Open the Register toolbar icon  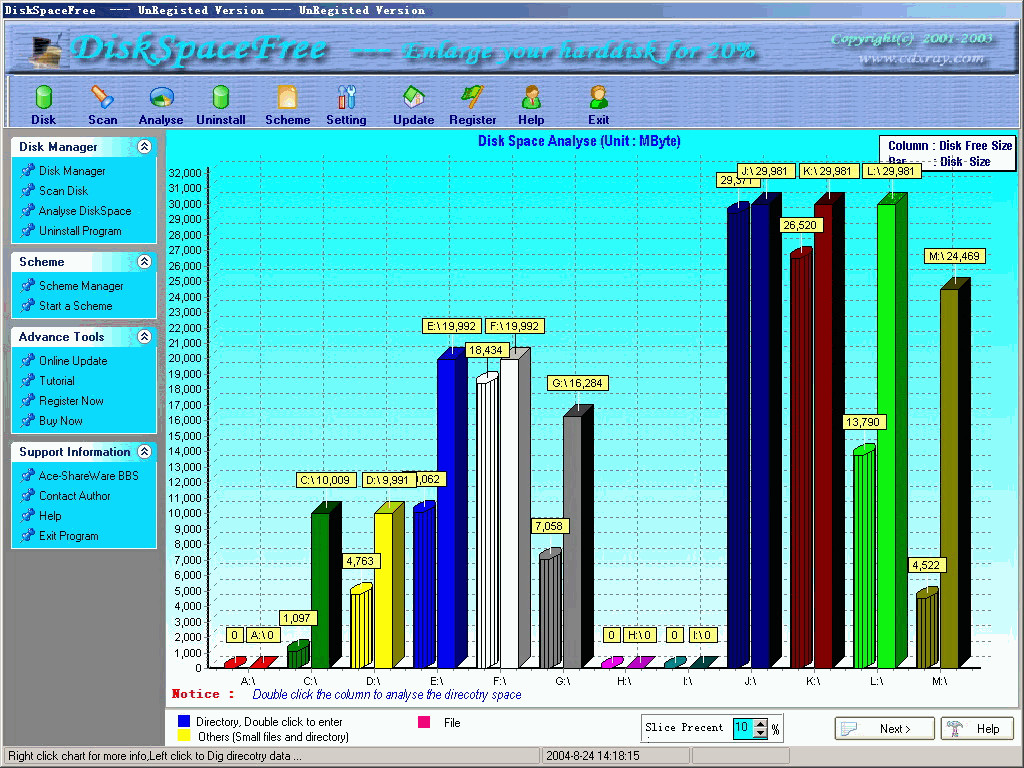point(472,104)
